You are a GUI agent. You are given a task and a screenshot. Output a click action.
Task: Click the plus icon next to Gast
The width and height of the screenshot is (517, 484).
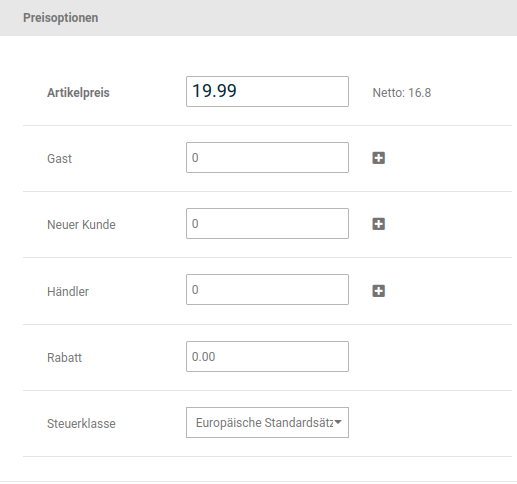point(378,158)
